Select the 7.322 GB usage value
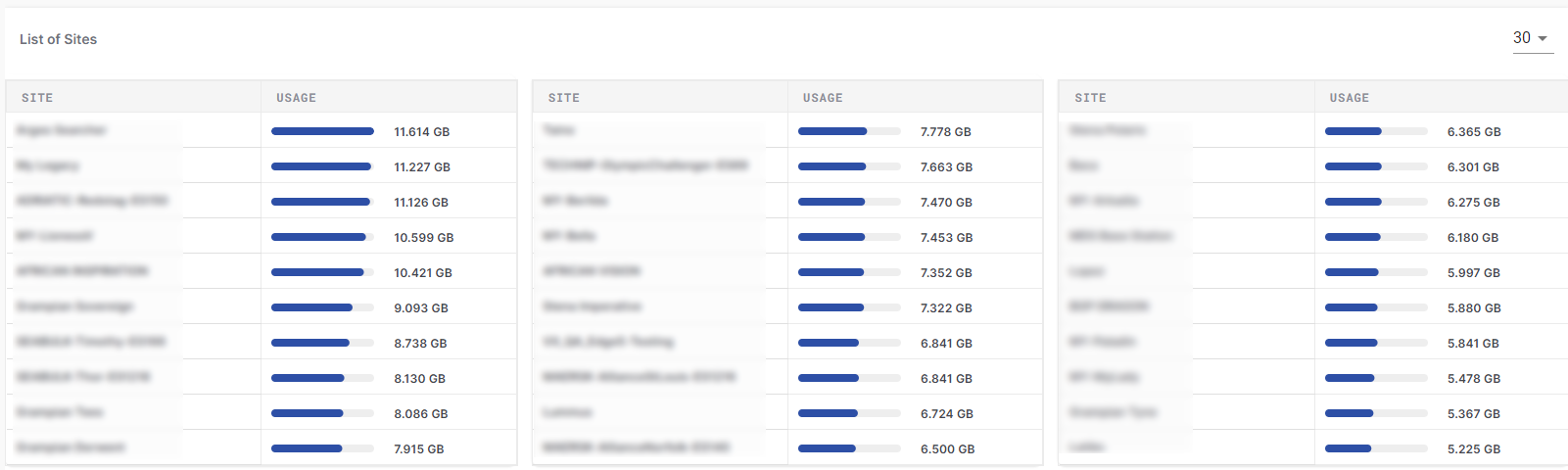1568x470 pixels. point(946,308)
